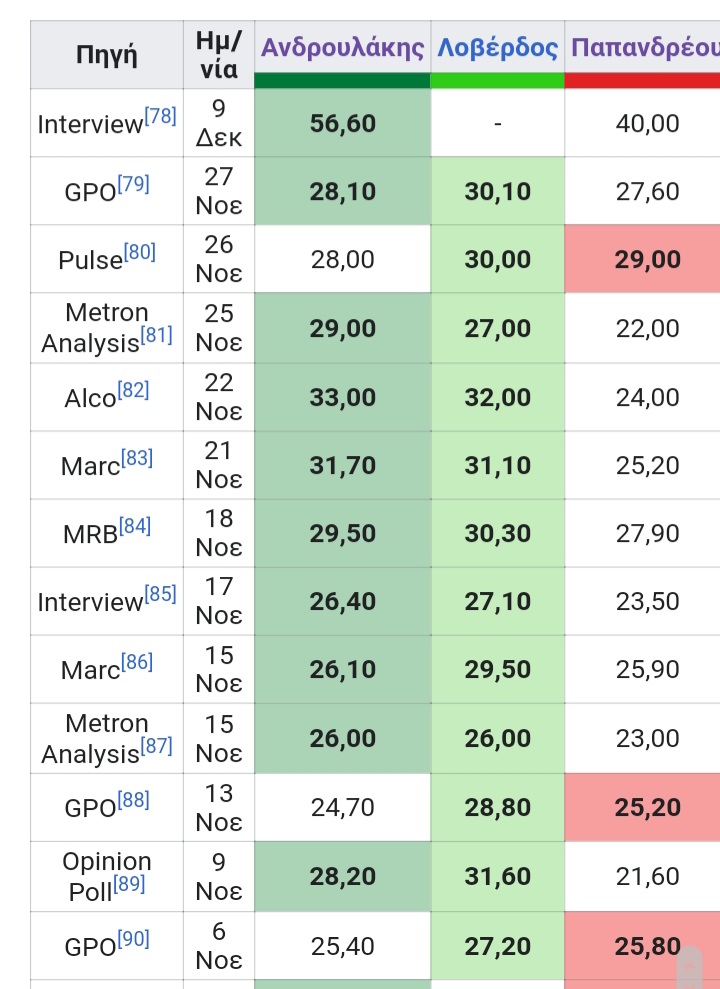The image size is (720, 989).
Task: Open the Λοβέρδος candidate link
Action: [497, 48]
